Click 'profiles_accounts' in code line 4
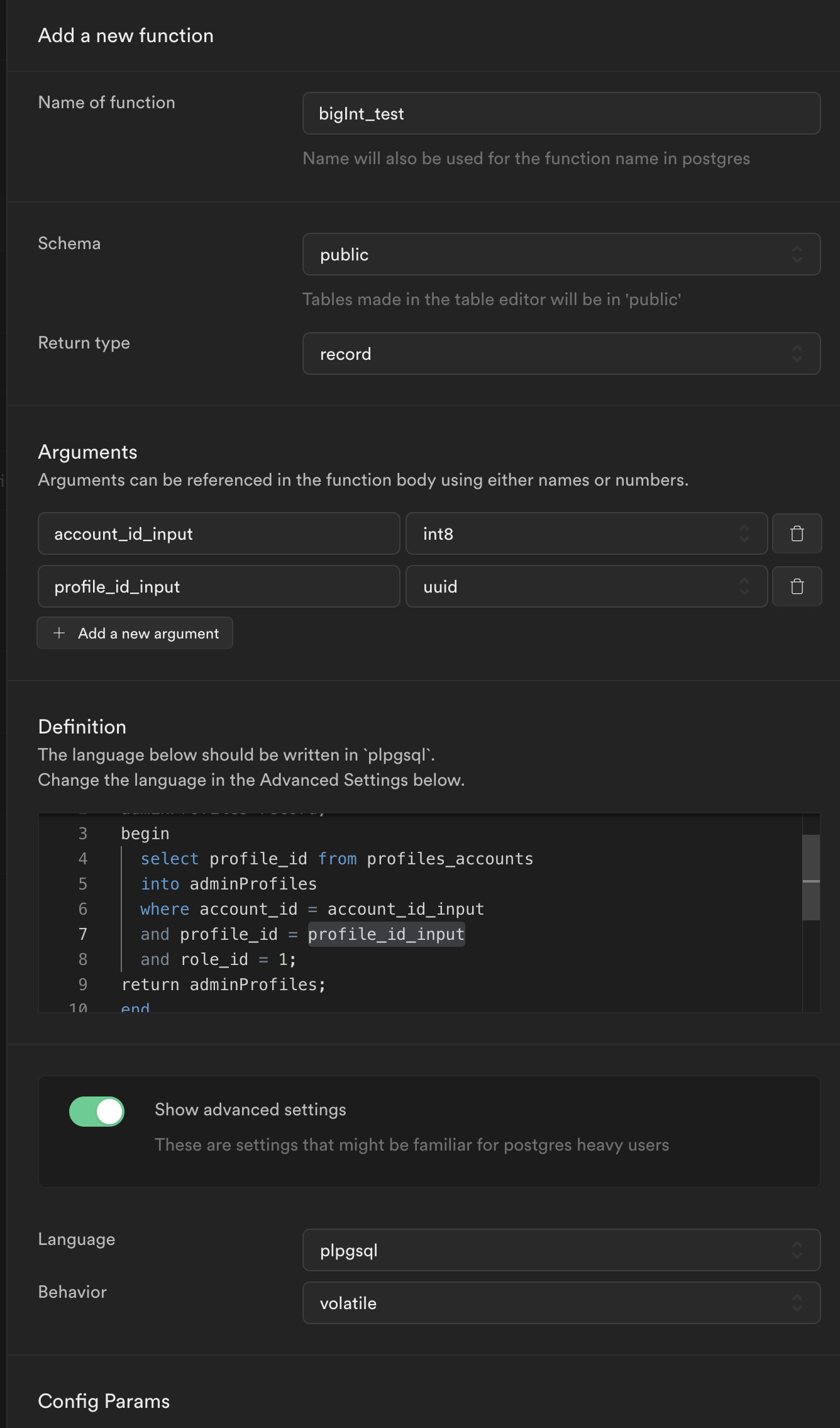 (450, 859)
